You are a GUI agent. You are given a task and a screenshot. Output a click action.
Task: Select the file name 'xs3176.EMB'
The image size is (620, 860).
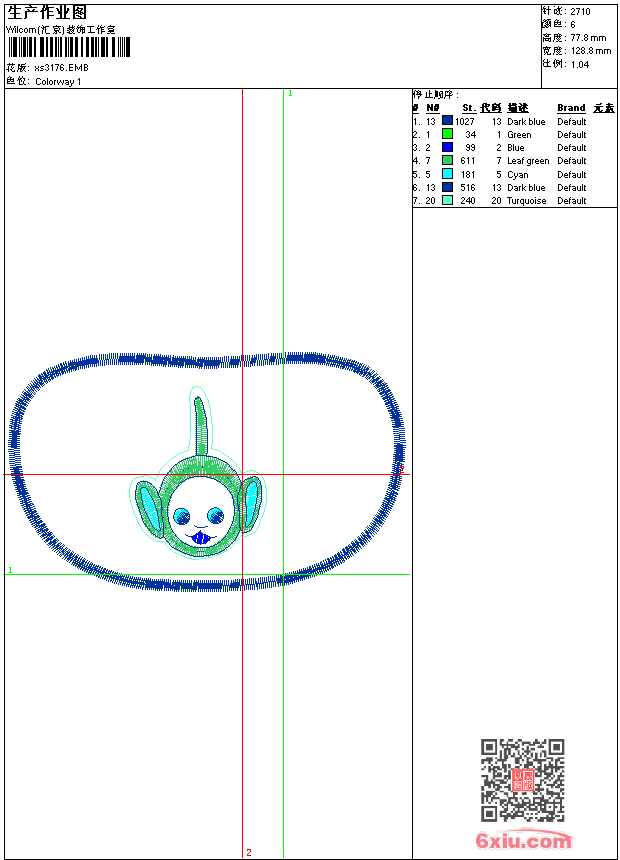tap(61, 68)
